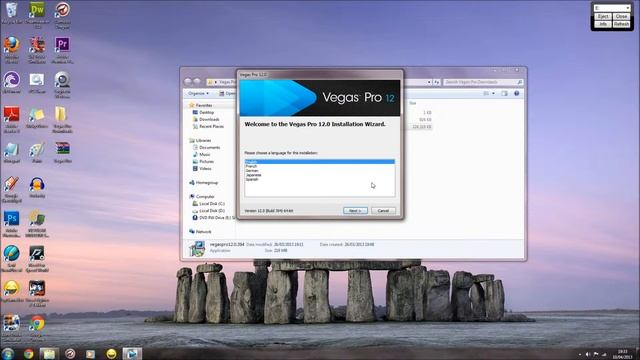Screen dimensions: 640x360
Task: Click Next in the Vegas Pro installer
Action: 355,211
